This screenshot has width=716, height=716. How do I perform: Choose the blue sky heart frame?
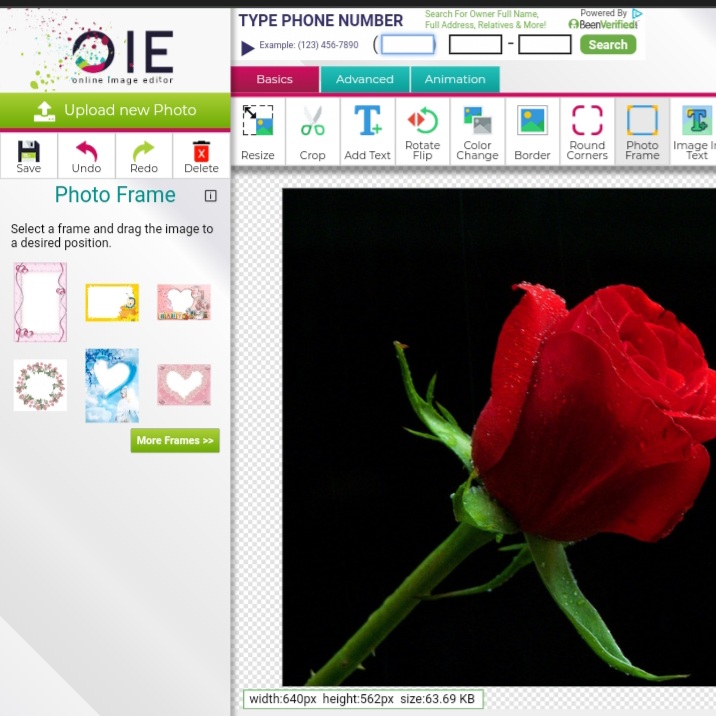pyautogui.click(x=112, y=386)
